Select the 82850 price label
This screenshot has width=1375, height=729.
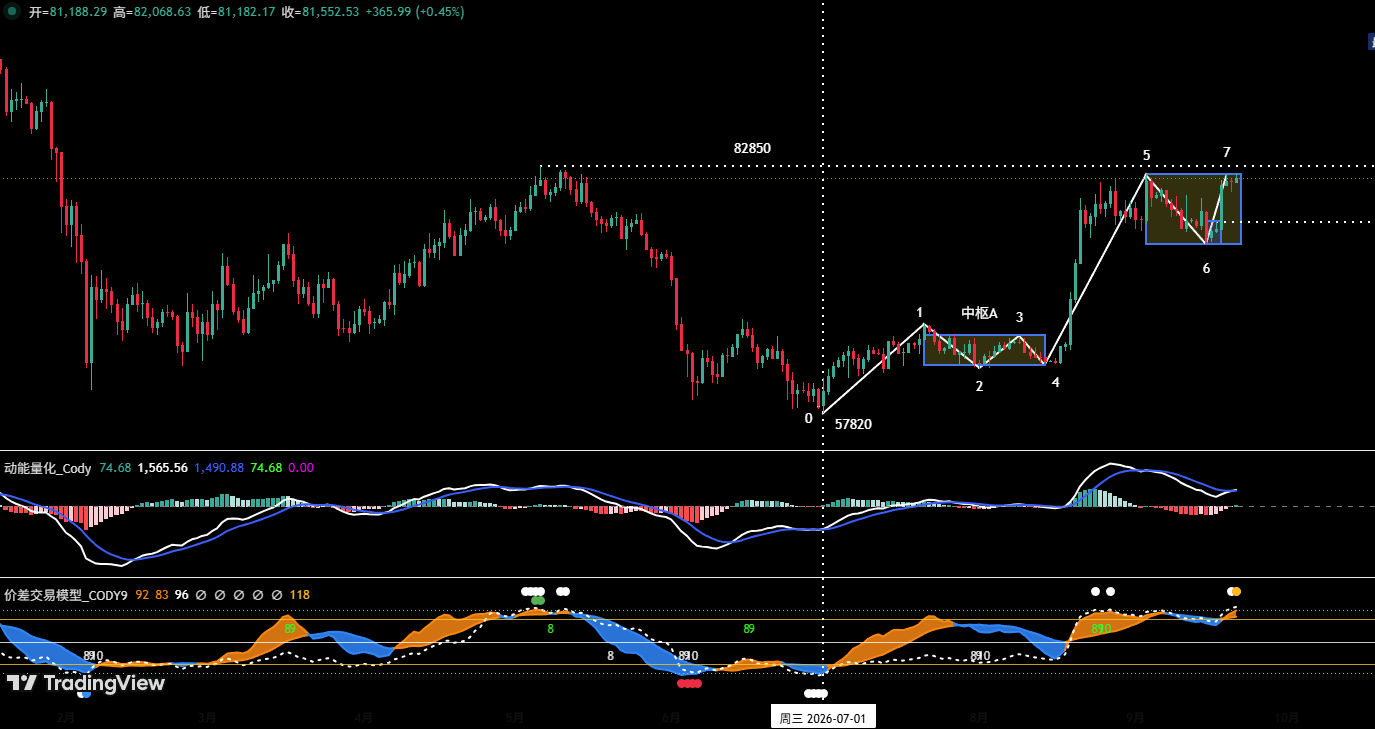(752, 148)
